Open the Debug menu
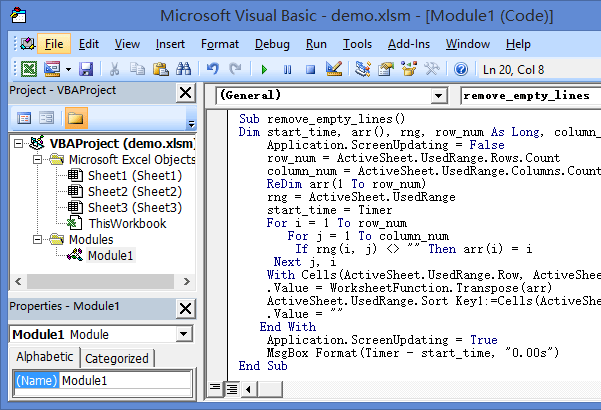This screenshot has width=601, height=410. click(272, 44)
